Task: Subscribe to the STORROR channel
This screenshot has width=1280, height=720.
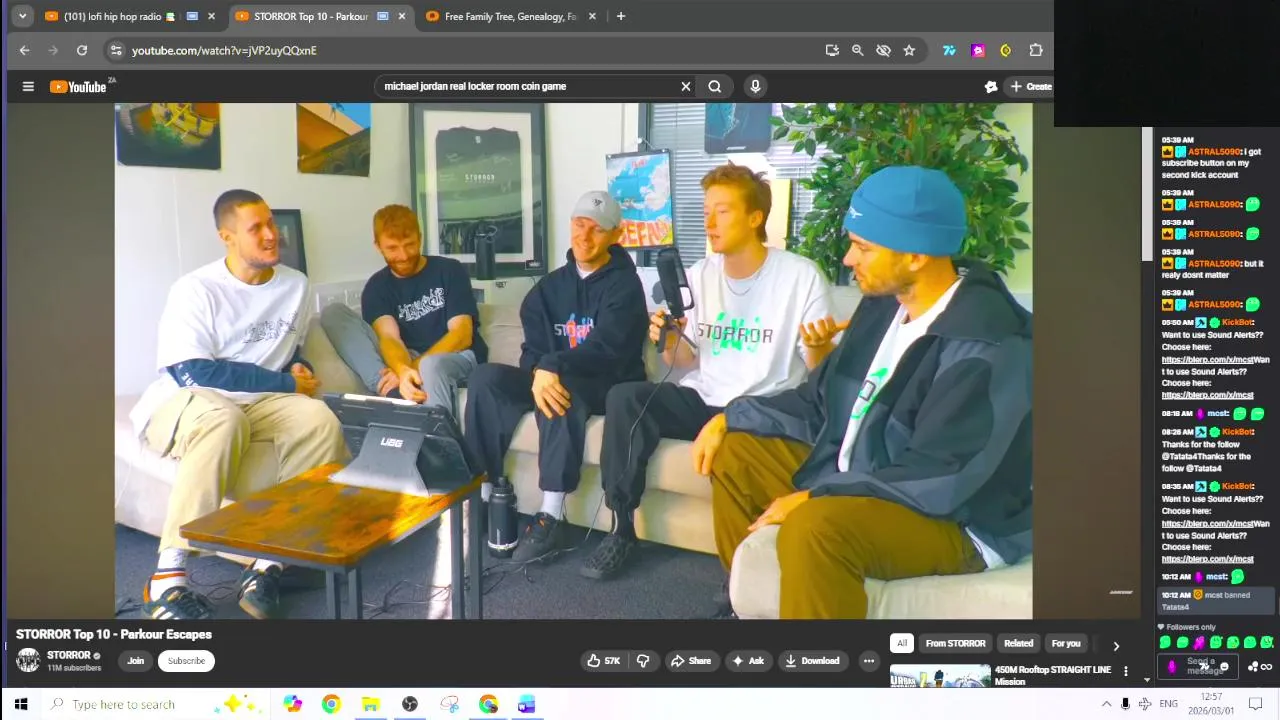Action: (x=186, y=661)
